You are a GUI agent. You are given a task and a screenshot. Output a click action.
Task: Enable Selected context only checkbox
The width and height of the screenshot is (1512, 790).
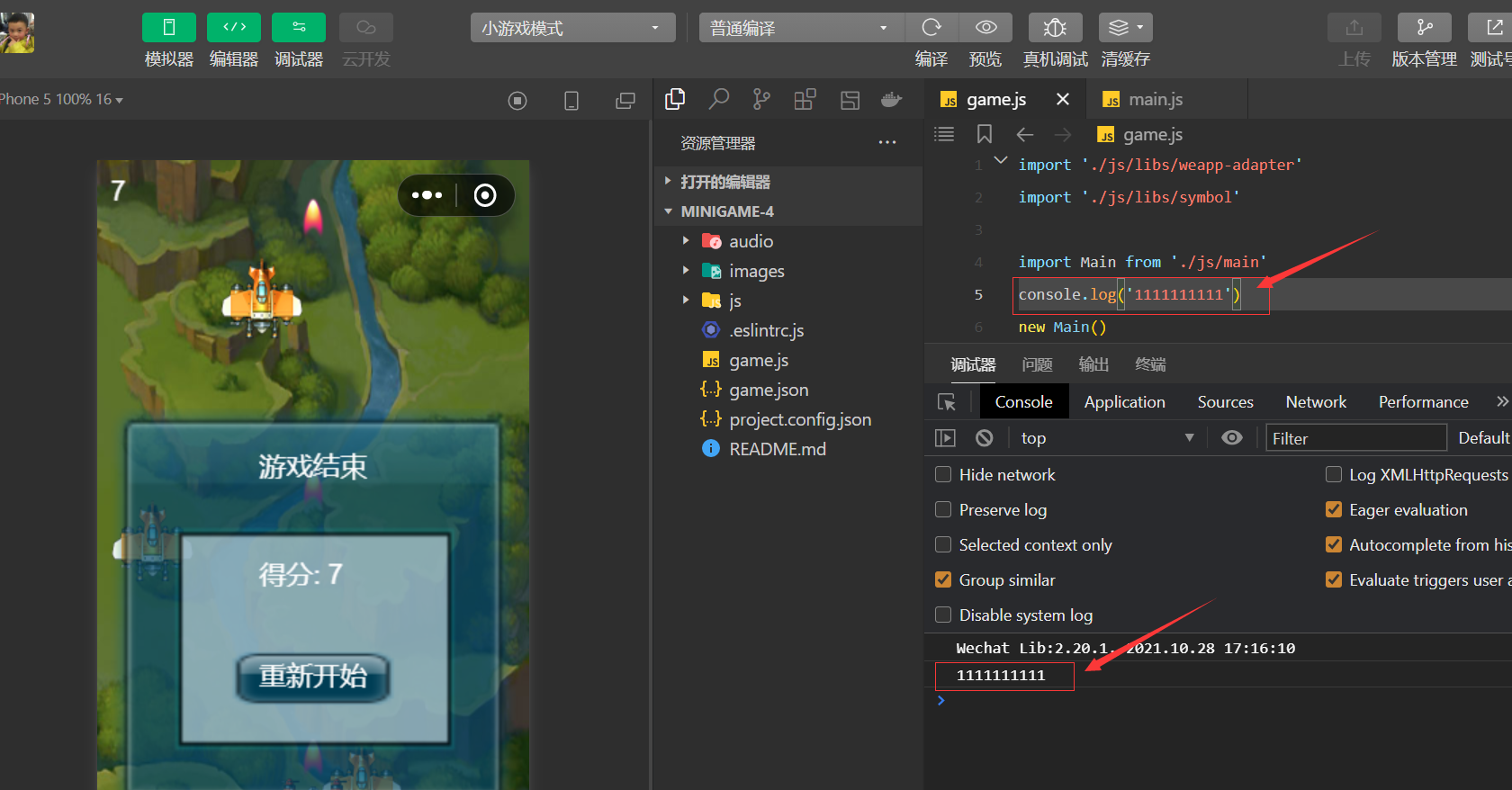coord(943,544)
